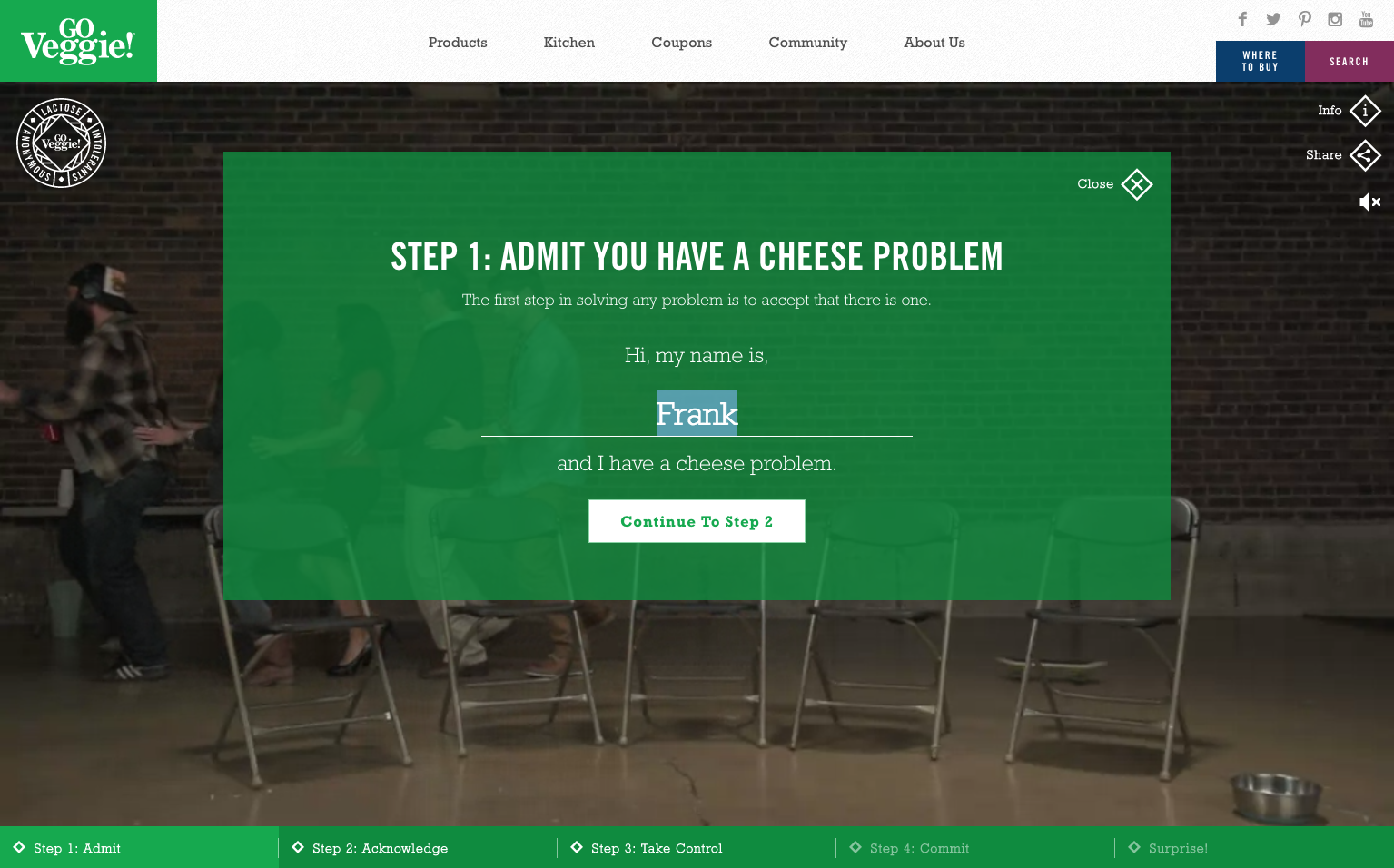Open the Facebook social icon
The image size is (1394, 868).
point(1242,19)
